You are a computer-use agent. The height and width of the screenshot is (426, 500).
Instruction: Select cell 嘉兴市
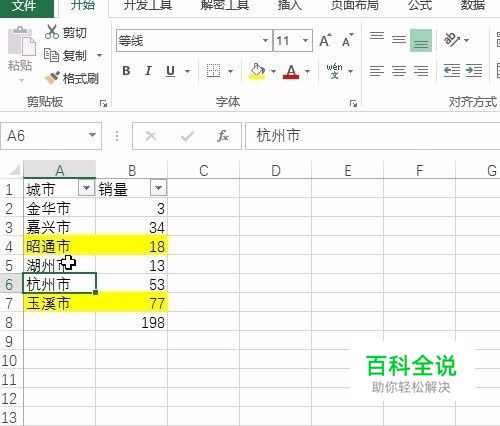pos(60,227)
